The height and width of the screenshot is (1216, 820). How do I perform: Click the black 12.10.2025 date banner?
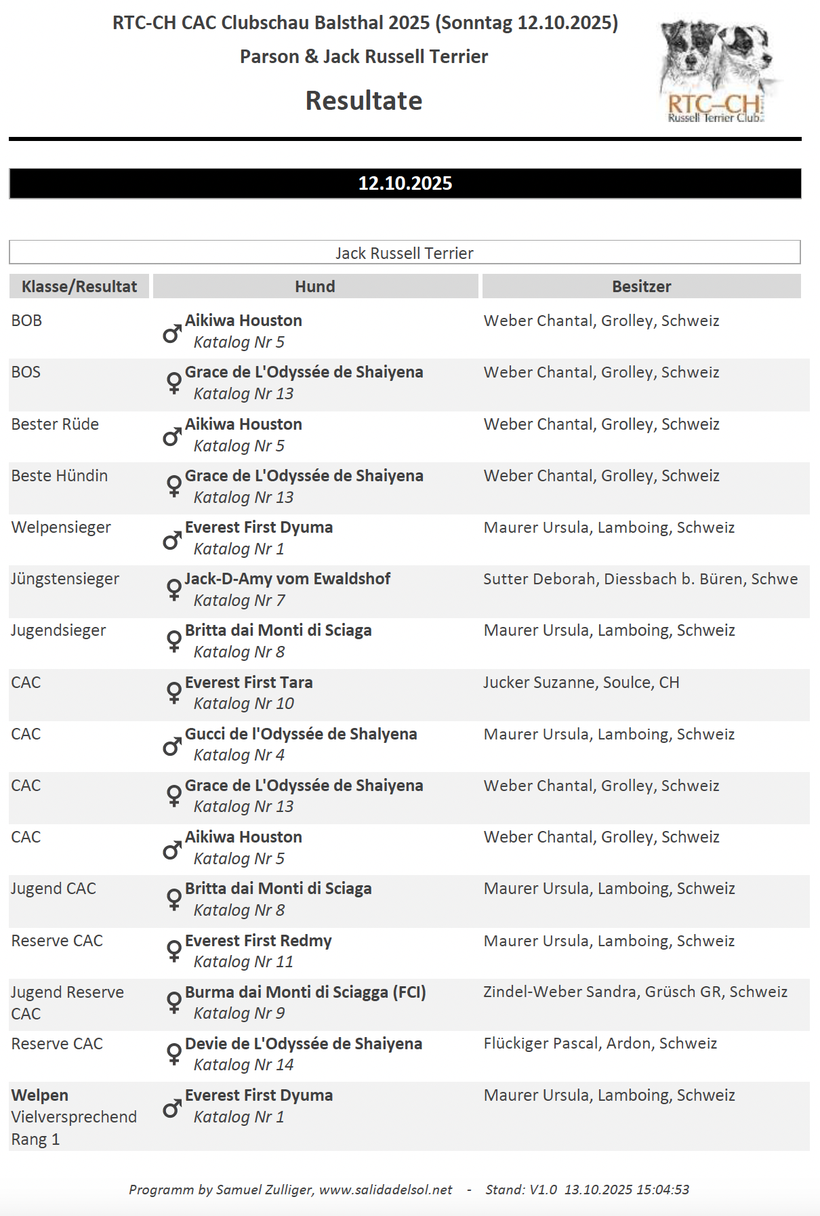405,183
